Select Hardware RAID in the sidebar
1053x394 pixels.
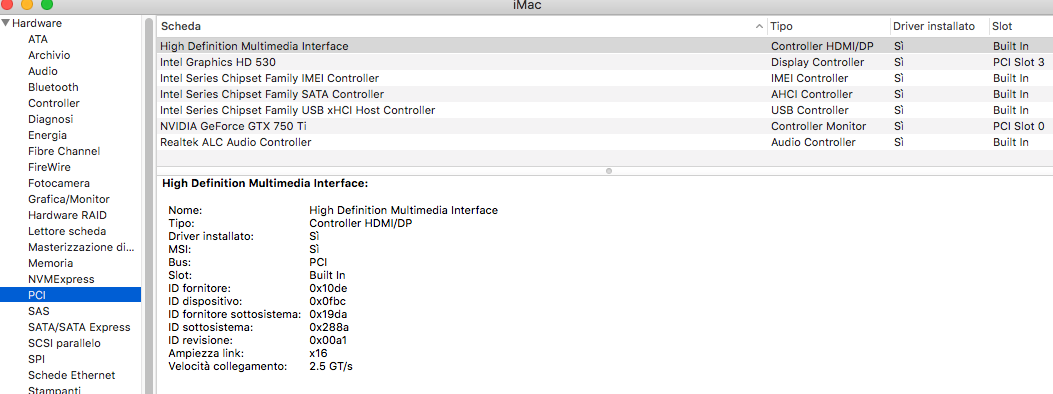pos(67,215)
